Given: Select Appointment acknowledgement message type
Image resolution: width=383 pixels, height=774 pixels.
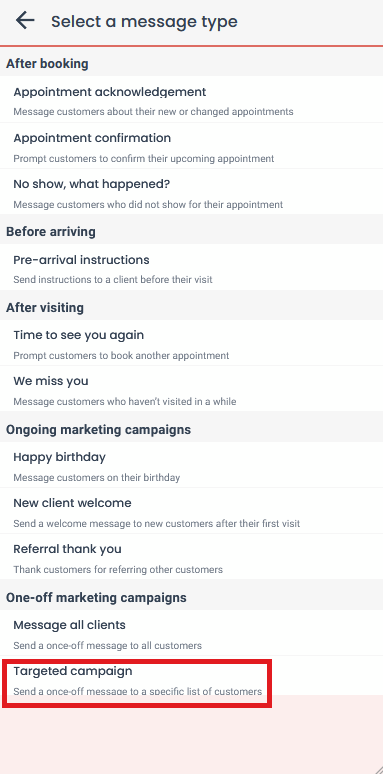Looking at the screenshot, I should pos(192,100).
